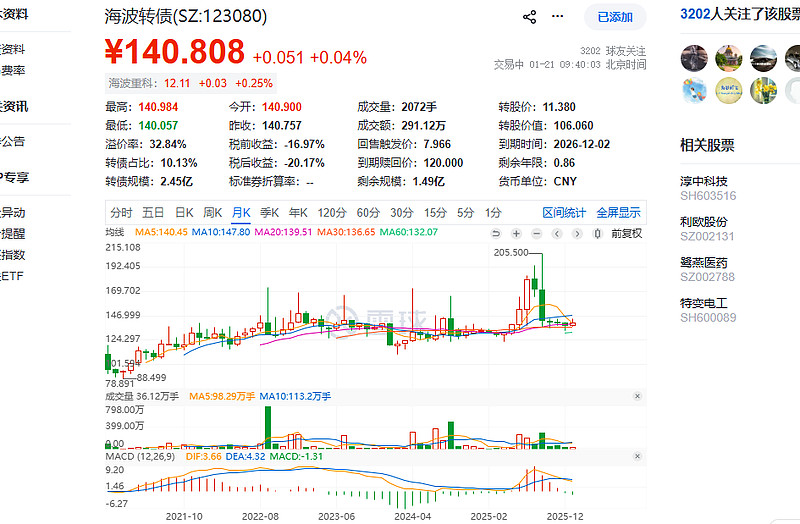Switch to the 季K chart tab
The width and height of the screenshot is (800, 524).
click(x=269, y=213)
